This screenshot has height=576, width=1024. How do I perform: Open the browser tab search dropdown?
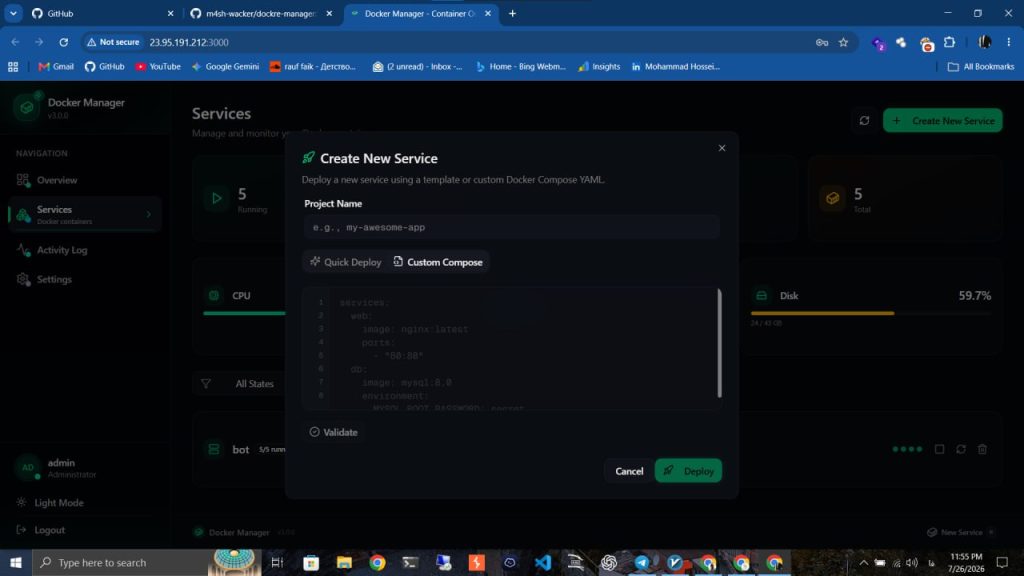tap(13, 13)
